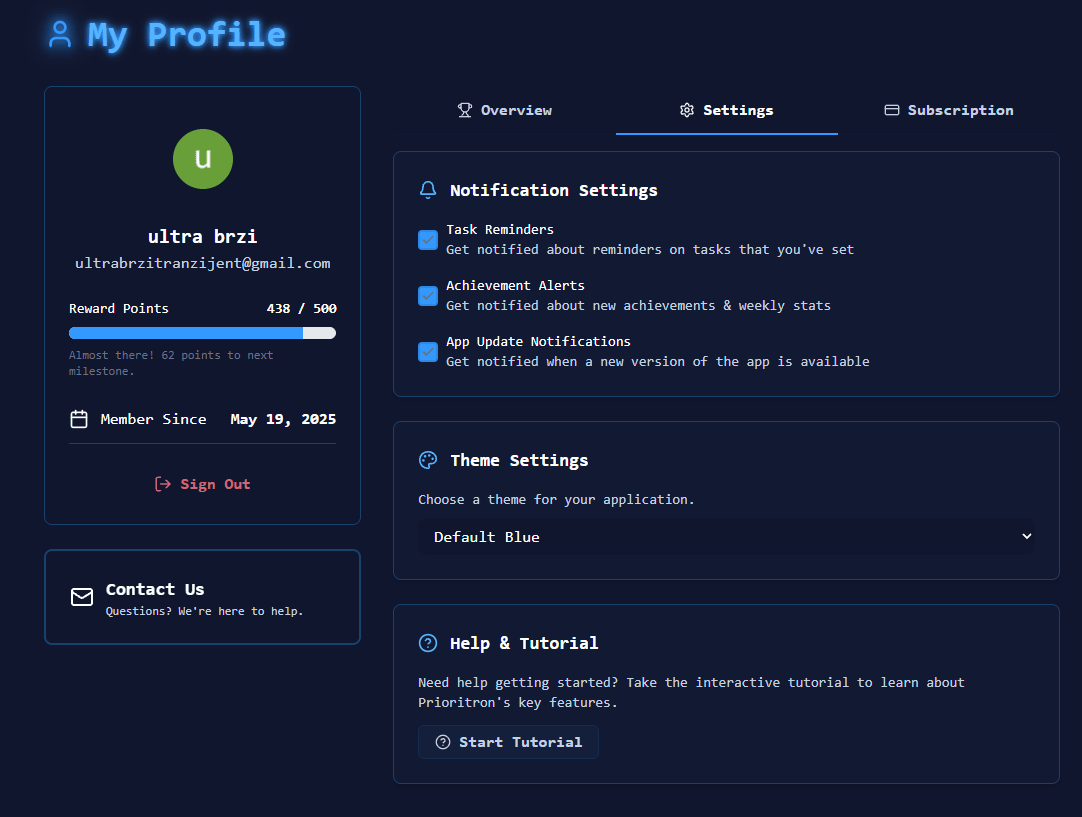Viewport: 1082px width, 817px height.
Task: Click the 'Almost there! 62 points' milestone text
Action: [x=171, y=363]
